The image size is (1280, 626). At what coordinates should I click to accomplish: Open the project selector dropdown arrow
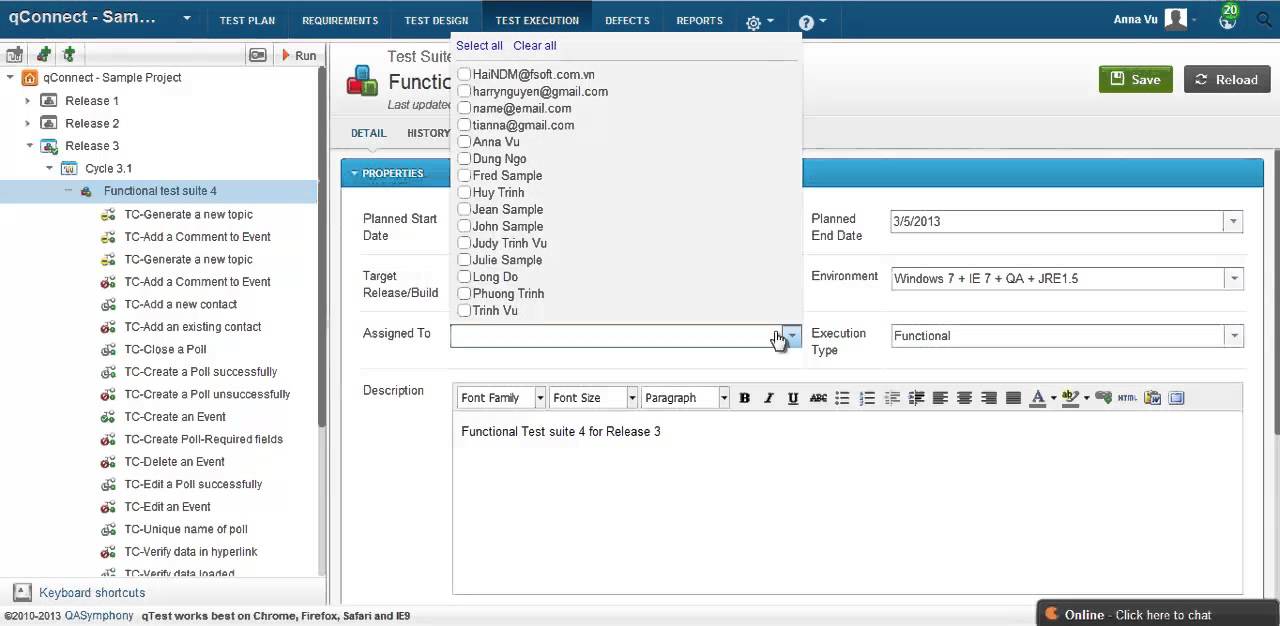click(x=187, y=19)
